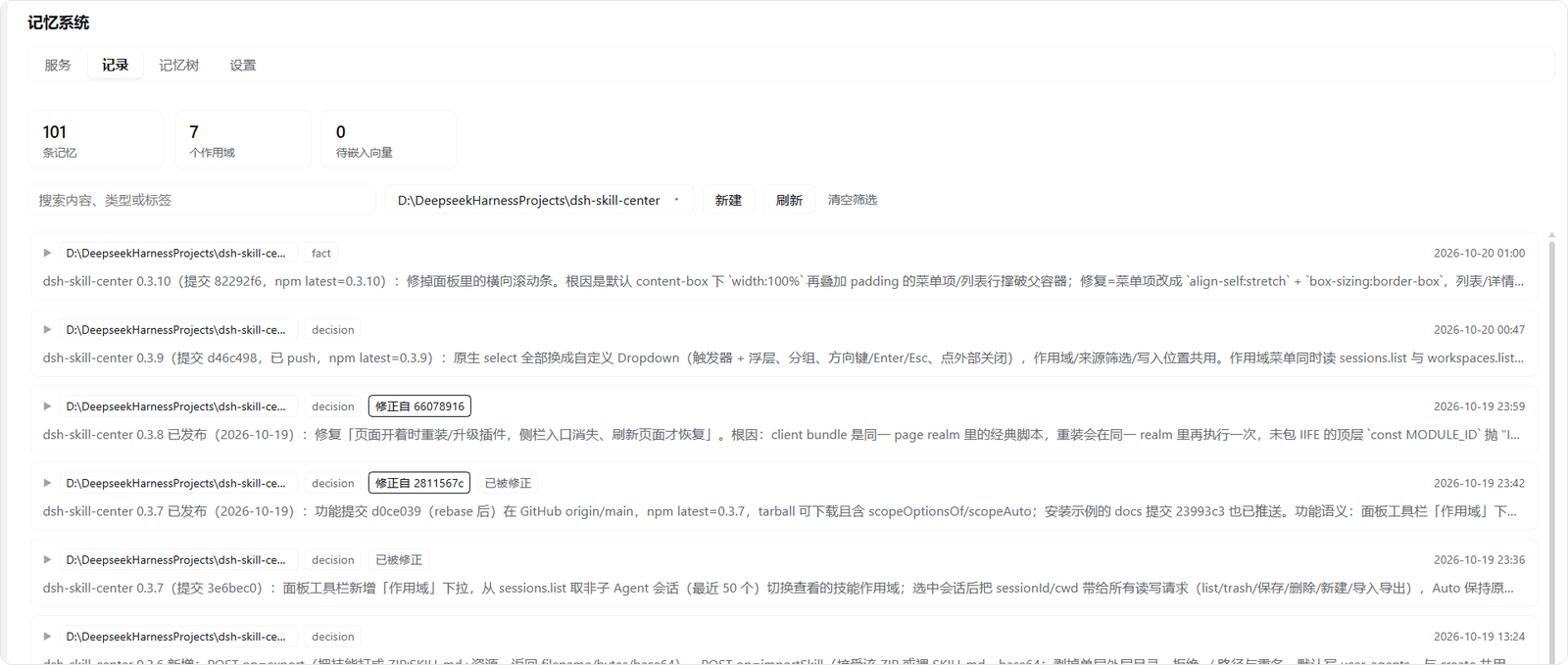Viewport: 1568px width, 665px height.
Task: Click the 0 待嵌入向量 stat card
Action: 389,139
